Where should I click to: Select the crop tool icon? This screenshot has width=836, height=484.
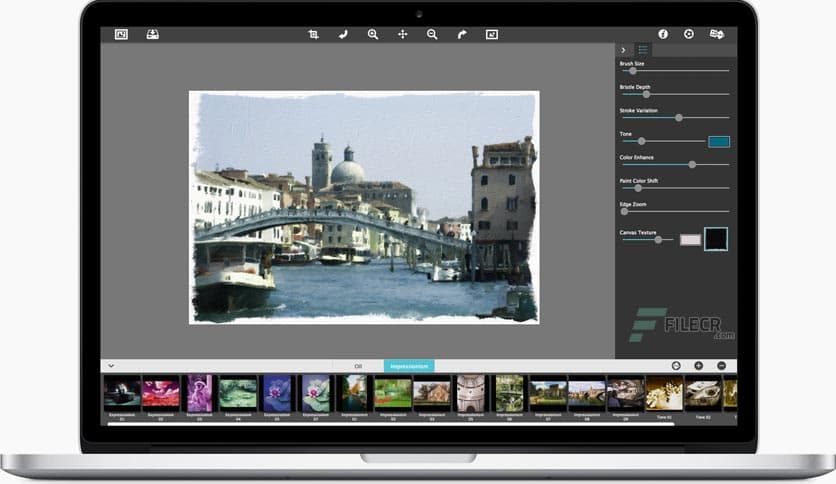(x=314, y=35)
